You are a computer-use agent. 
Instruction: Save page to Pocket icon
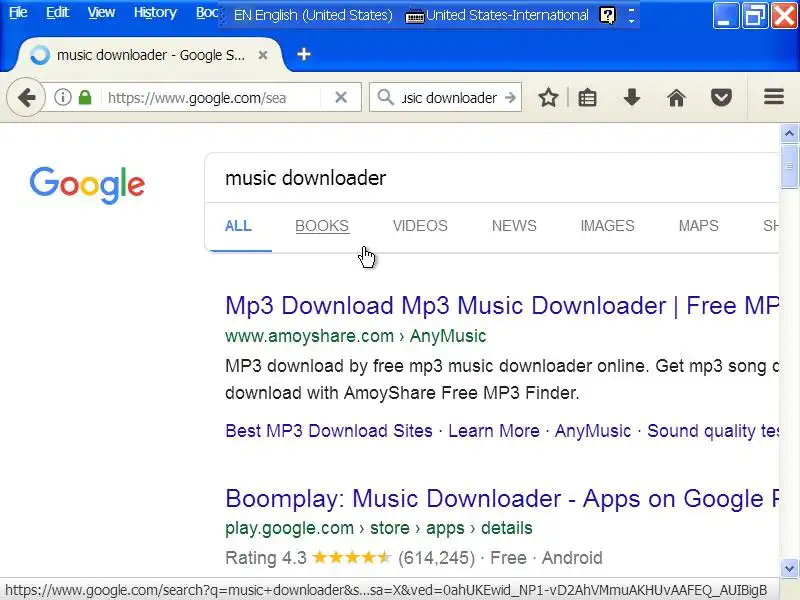721,97
